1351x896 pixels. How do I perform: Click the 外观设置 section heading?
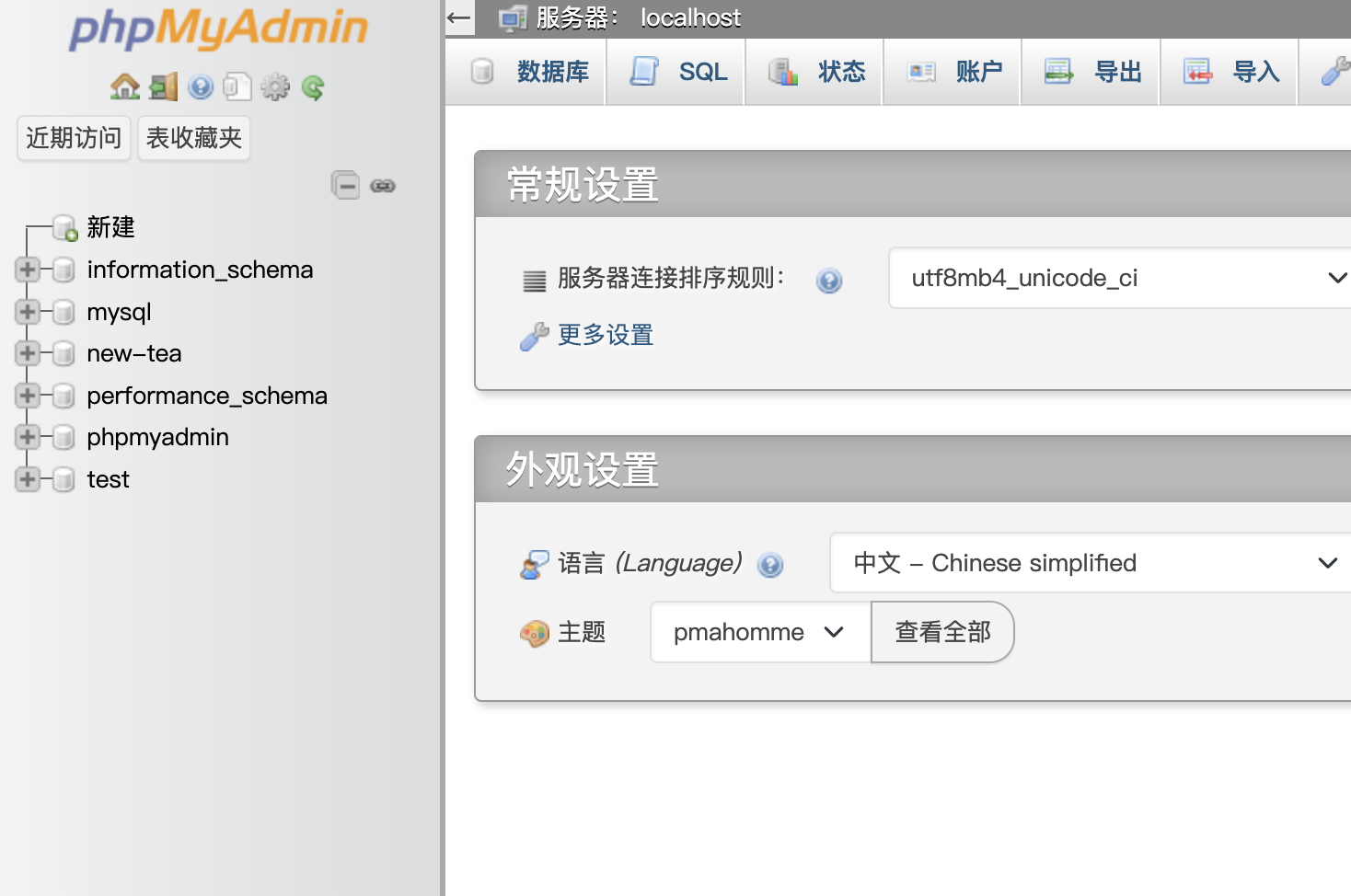[x=583, y=470]
